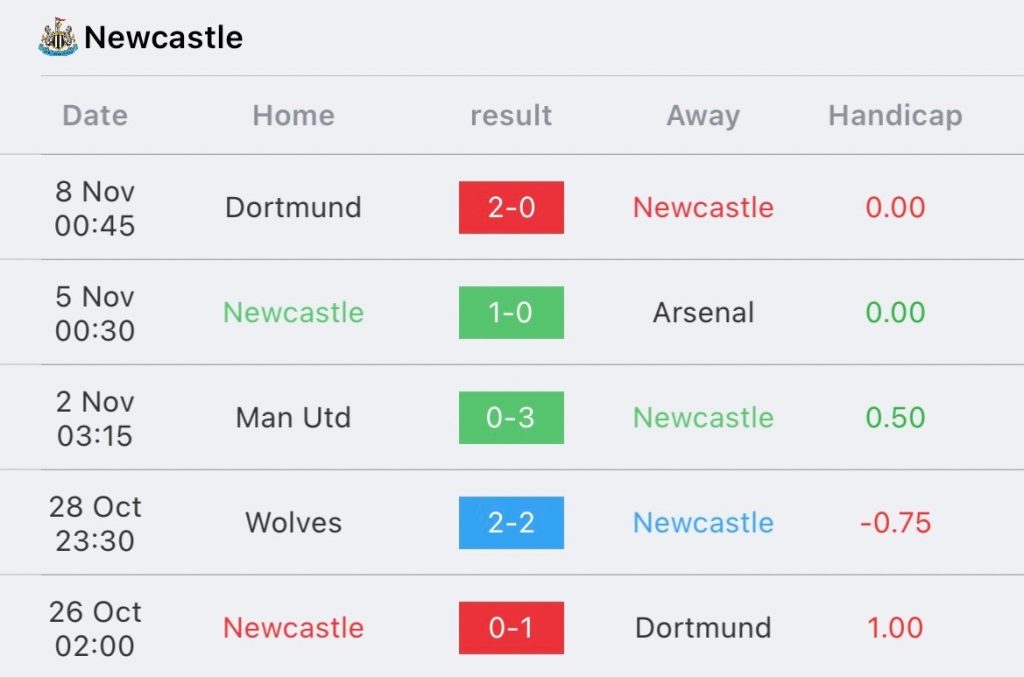Open the Man Utd team link
This screenshot has width=1024, height=677.
(x=293, y=418)
